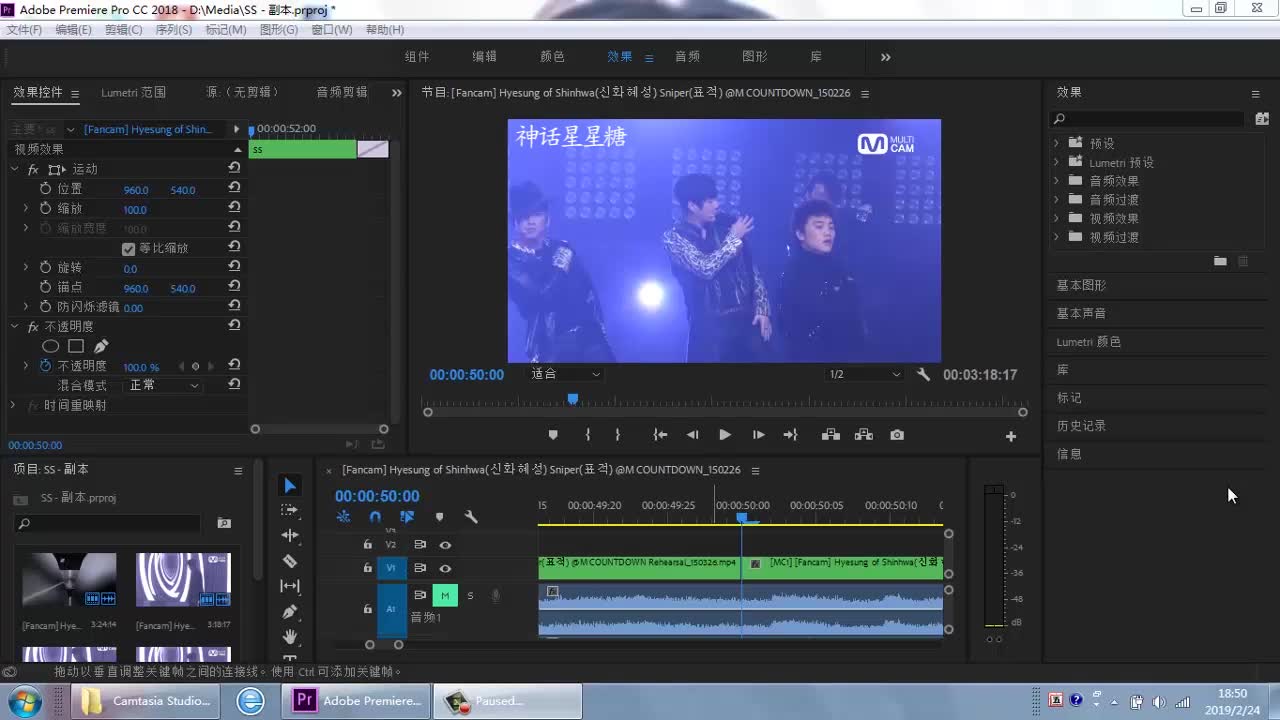Image resolution: width=1280 pixels, height=720 pixels.
Task: Toggle lock on V2 track
Action: 367,545
